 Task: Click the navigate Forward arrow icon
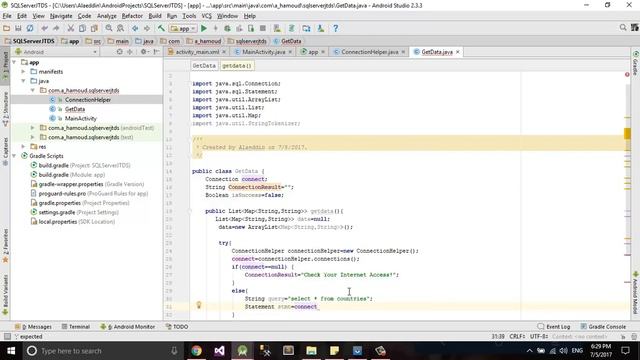(147, 28)
